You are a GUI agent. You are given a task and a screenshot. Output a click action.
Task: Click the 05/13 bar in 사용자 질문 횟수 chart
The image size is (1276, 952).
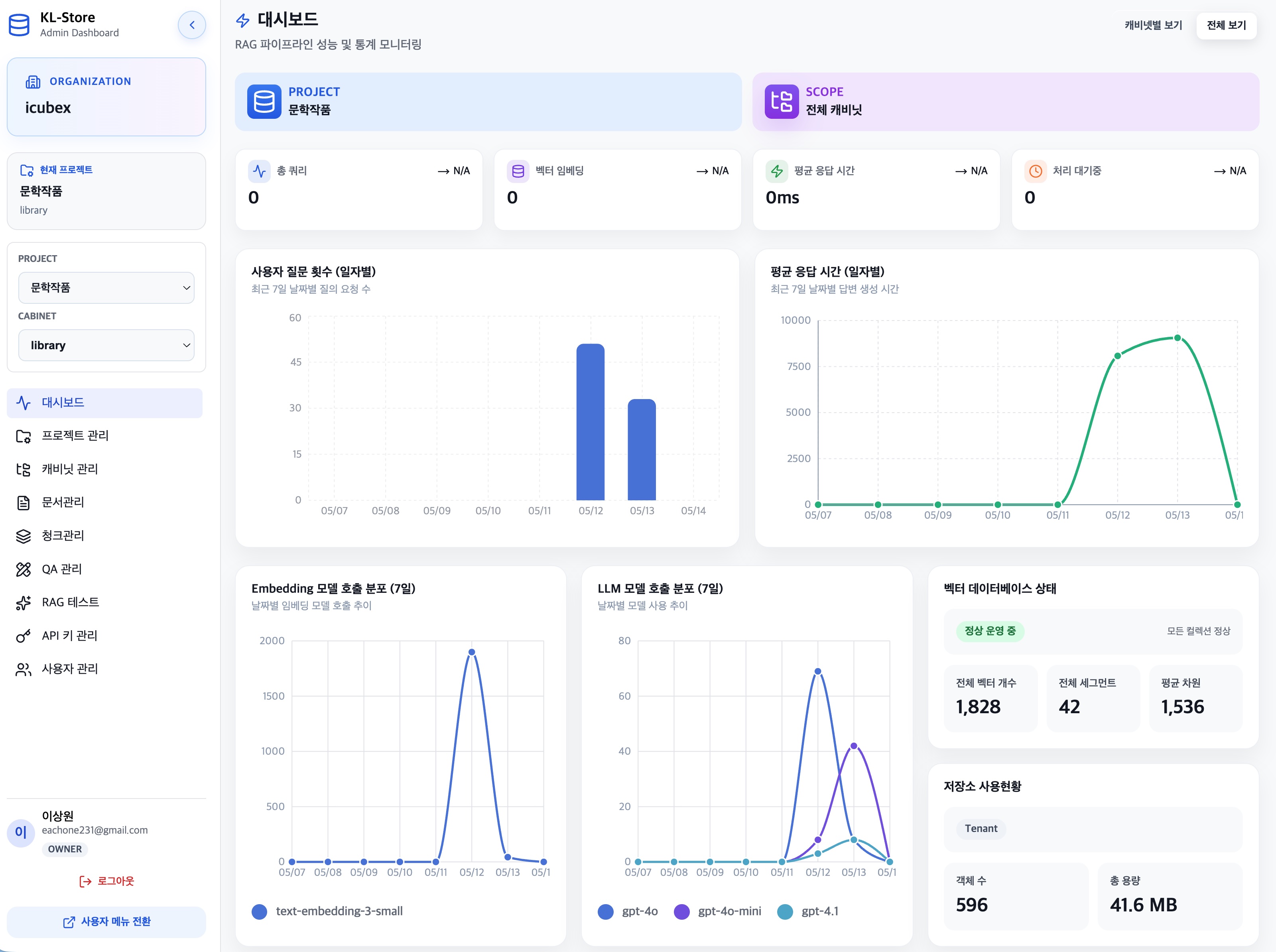click(642, 450)
